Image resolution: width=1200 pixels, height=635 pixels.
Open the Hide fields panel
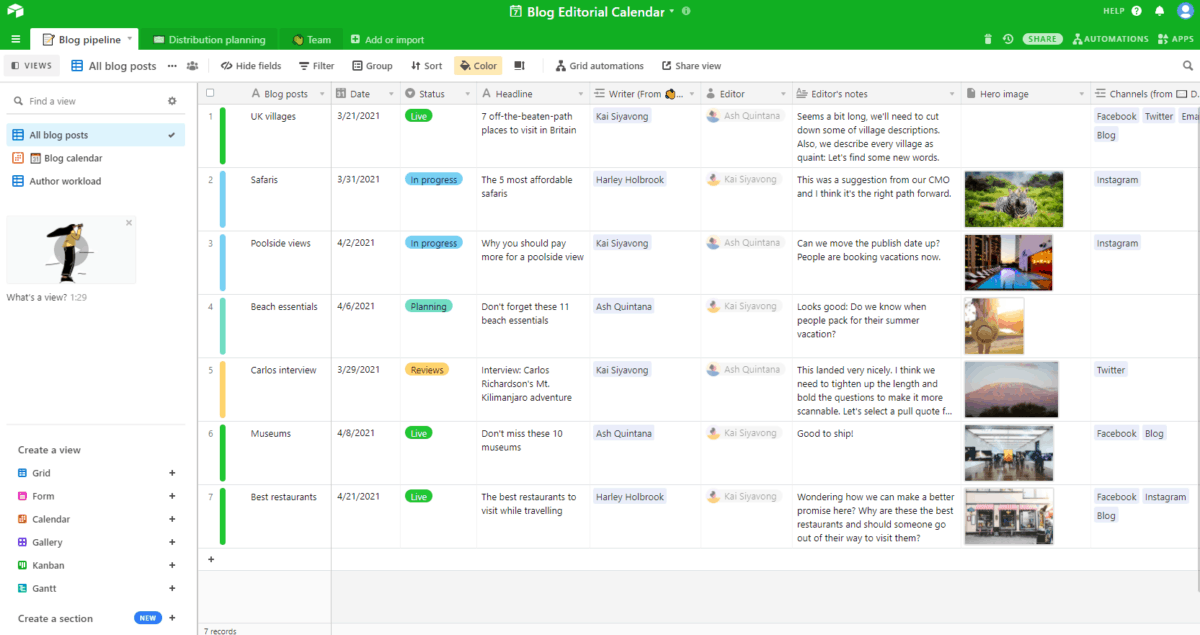(x=250, y=65)
